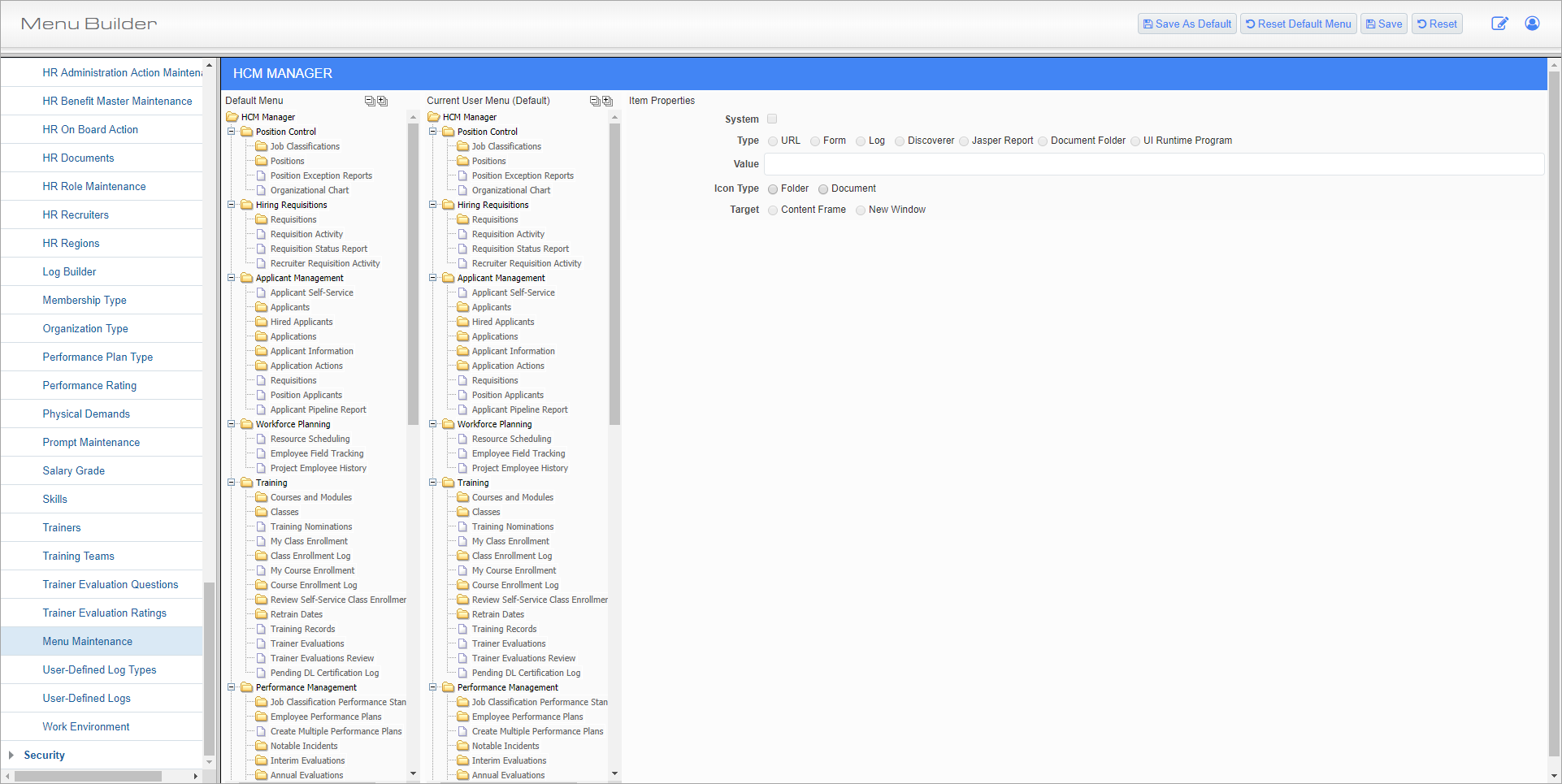1562x784 pixels.
Task: Collapse Training folder in Current User Menu
Action: (x=433, y=483)
